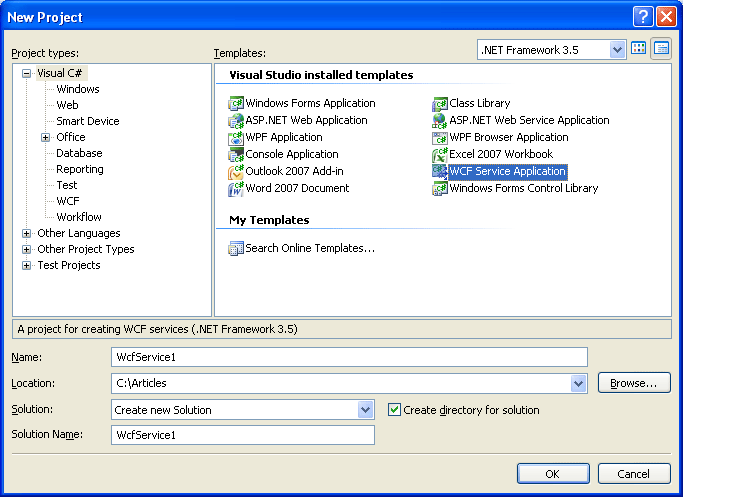Select the Excel 2007 Workbook icon
756x497 pixels.
point(440,154)
